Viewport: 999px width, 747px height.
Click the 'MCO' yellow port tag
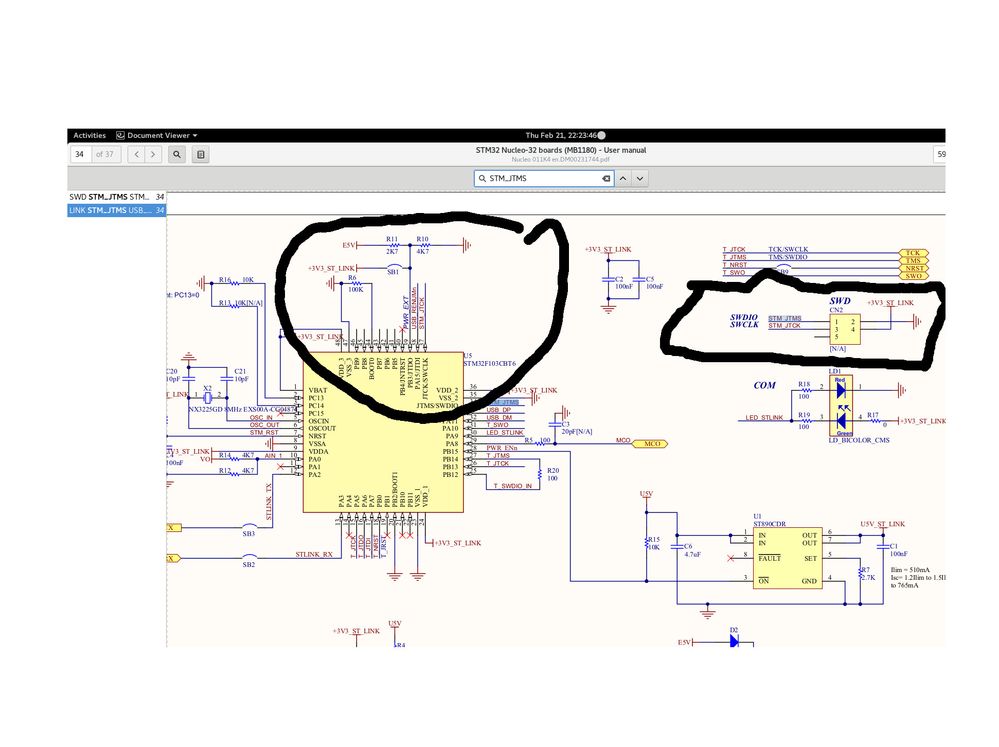651,444
